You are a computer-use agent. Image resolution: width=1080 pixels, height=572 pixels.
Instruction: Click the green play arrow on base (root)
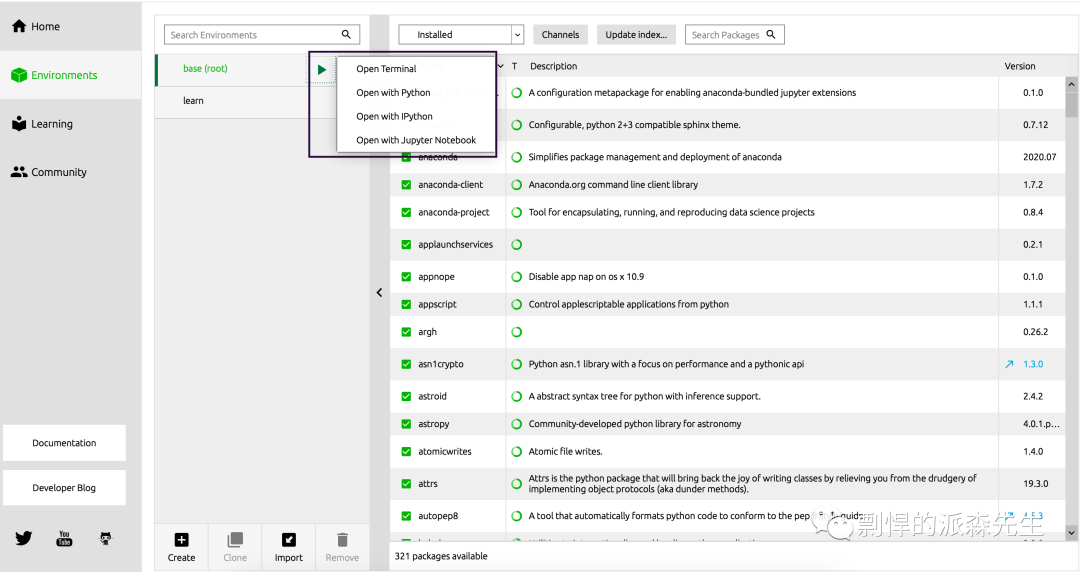321,70
